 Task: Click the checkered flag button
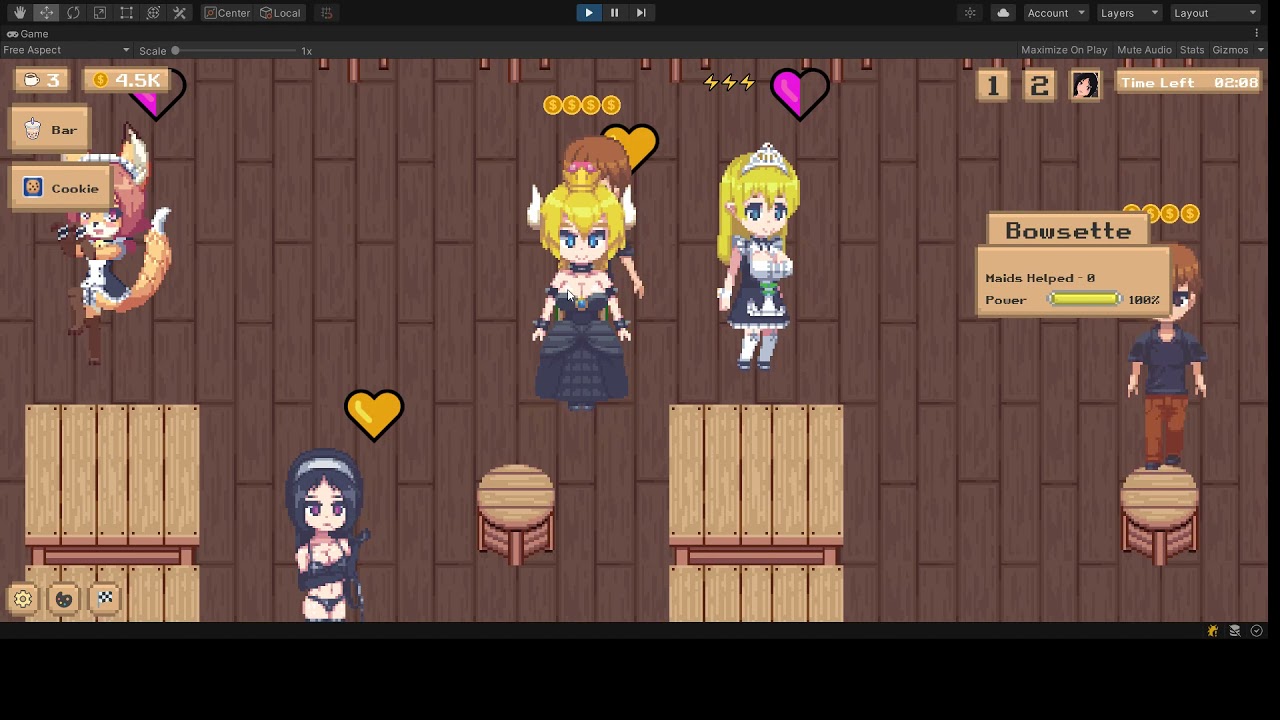[x=105, y=599]
